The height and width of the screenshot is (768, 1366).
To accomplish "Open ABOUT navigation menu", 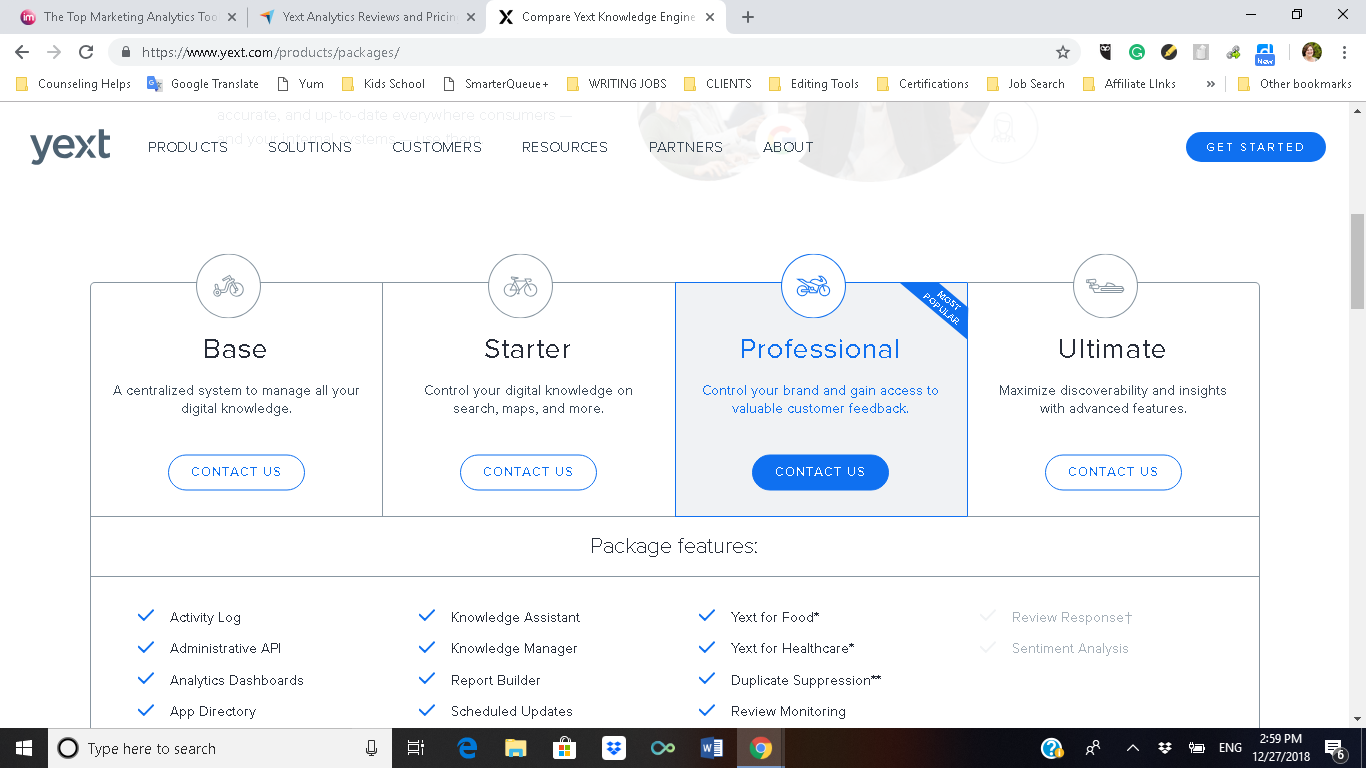I will 788,147.
